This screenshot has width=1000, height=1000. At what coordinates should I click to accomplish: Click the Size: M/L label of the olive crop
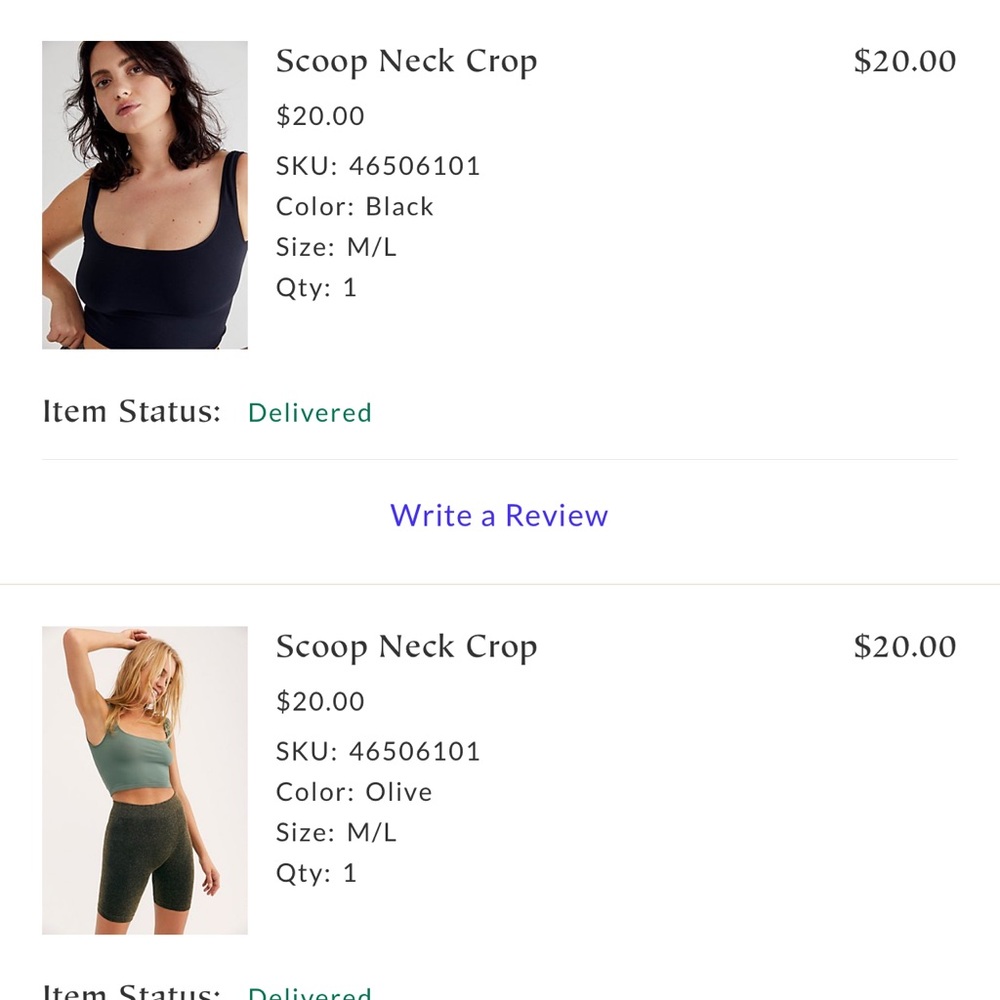coord(336,832)
